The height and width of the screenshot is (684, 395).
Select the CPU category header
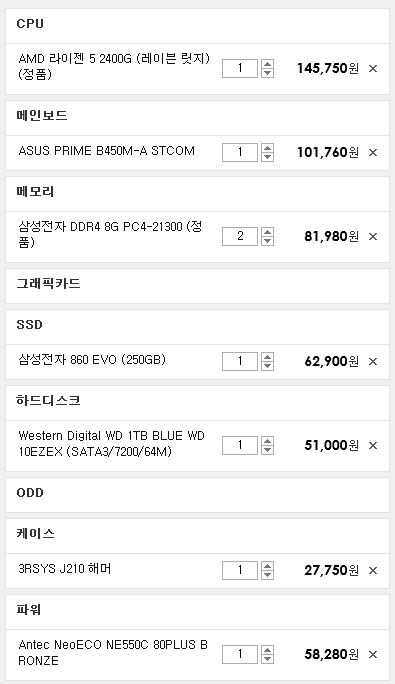coord(197,26)
